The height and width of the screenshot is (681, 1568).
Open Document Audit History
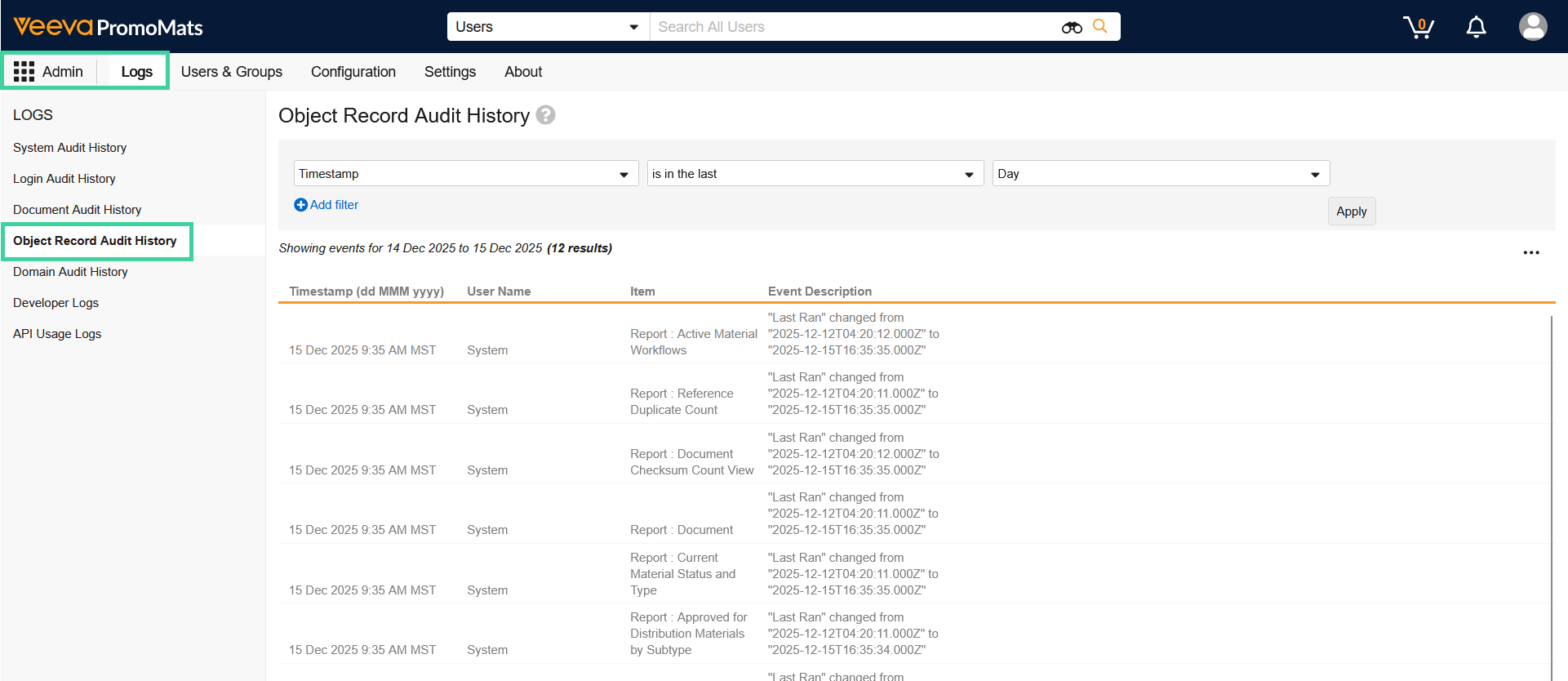point(77,210)
